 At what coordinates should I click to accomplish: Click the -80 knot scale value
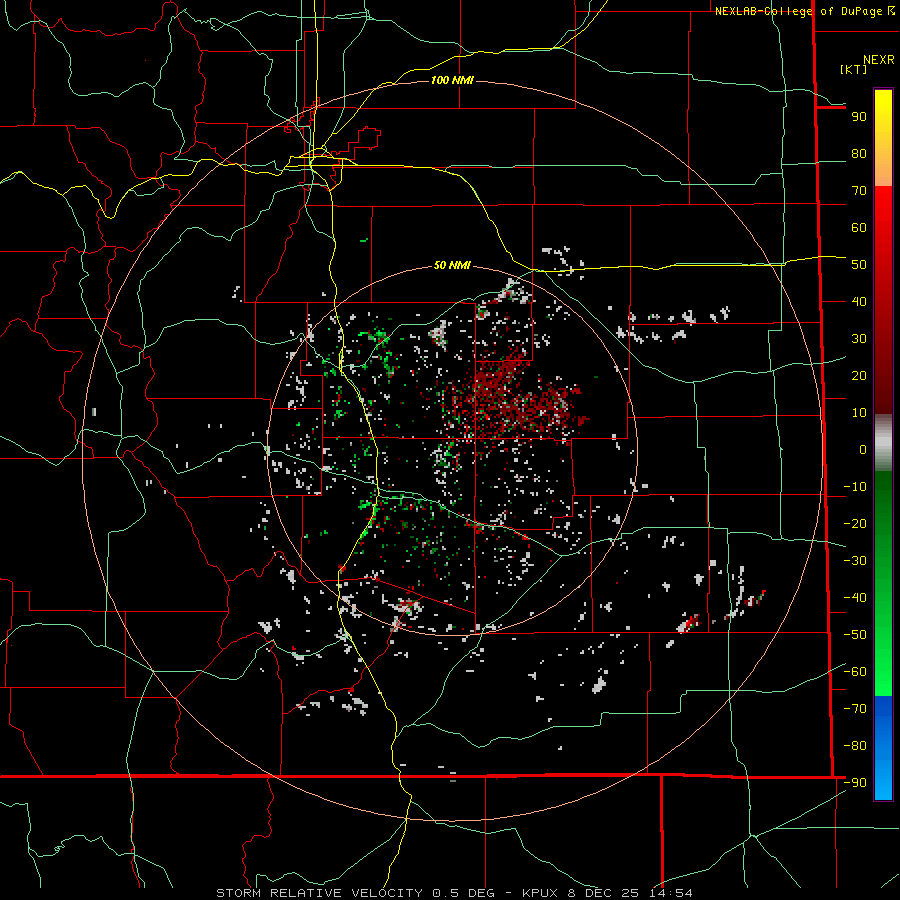[855, 746]
